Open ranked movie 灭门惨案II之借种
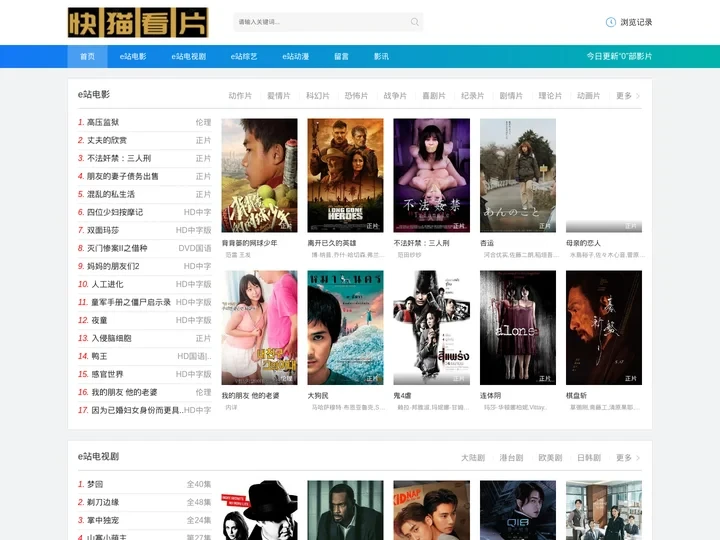Screen dimensions: 720x540 click(117, 248)
